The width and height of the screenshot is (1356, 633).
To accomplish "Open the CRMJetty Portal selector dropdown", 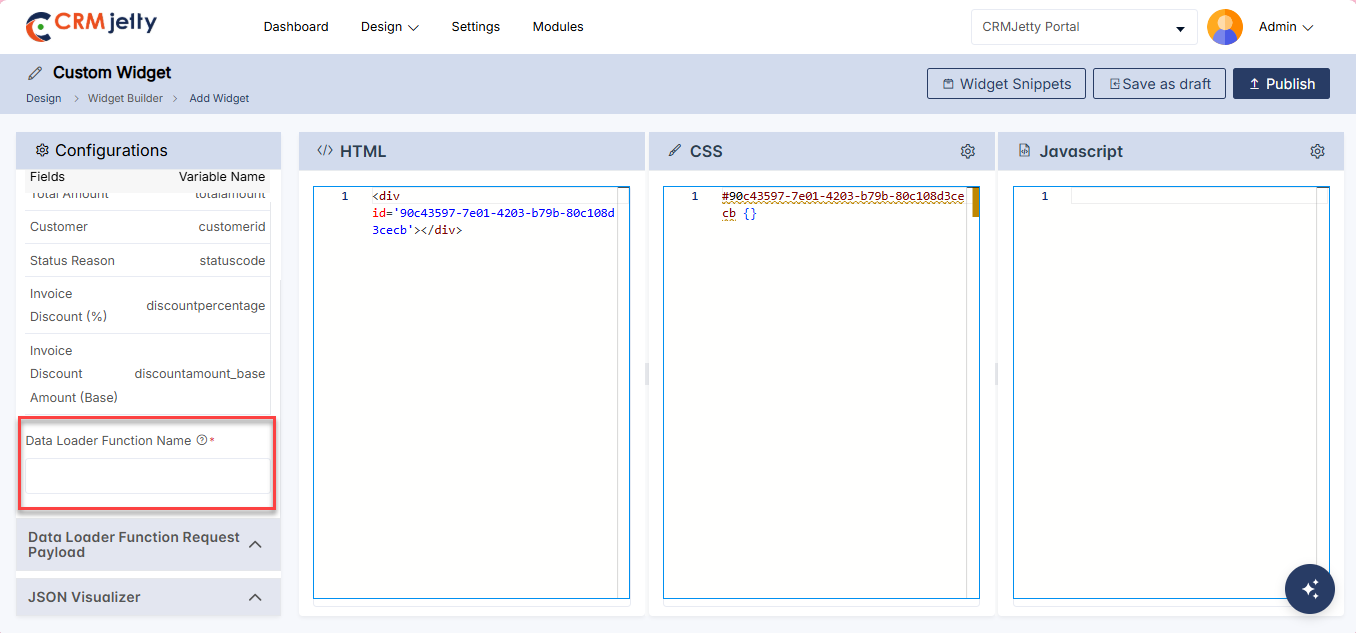I will [x=1083, y=27].
